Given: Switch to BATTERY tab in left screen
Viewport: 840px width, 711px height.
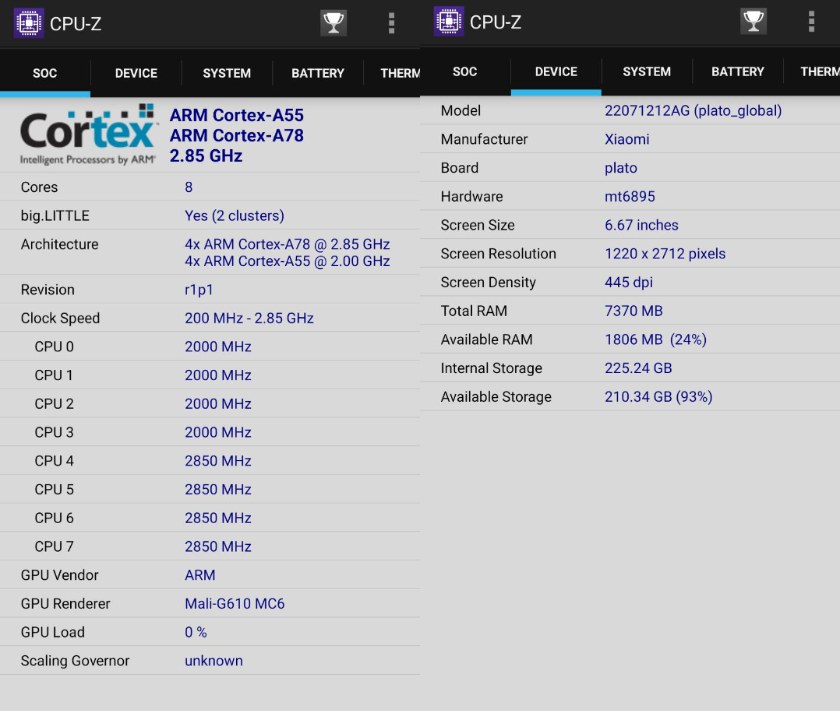Looking at the screenshot, I should [318, 73].
